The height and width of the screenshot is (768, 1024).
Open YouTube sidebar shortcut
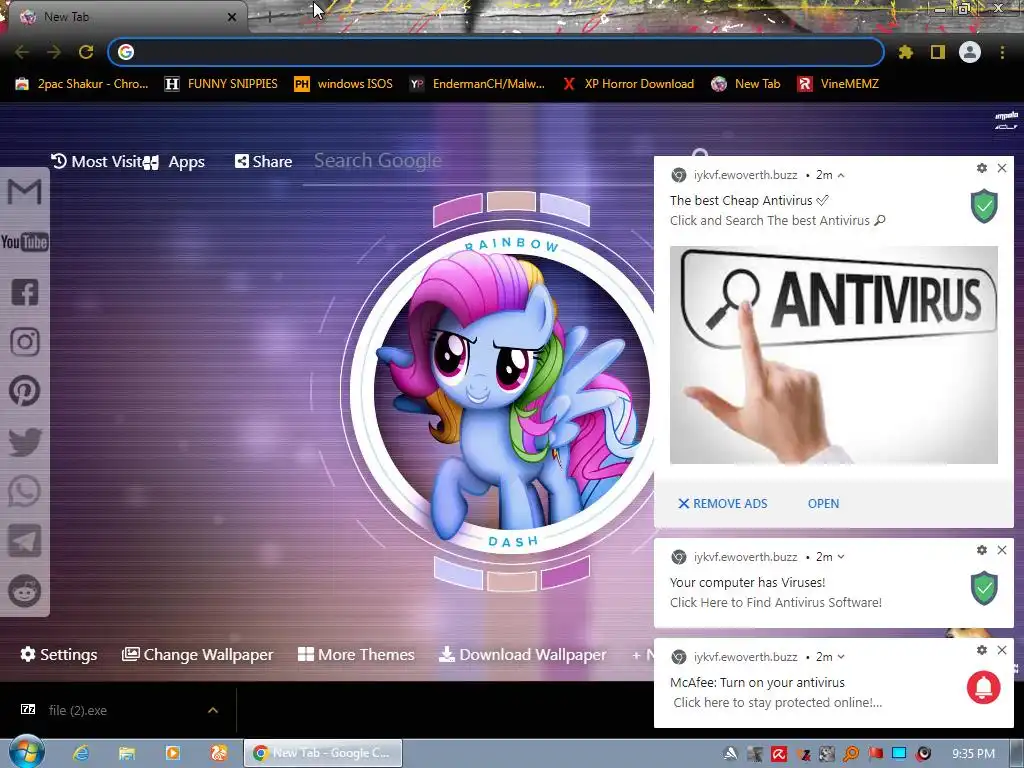pyautogui.click(x=25, y=242)
